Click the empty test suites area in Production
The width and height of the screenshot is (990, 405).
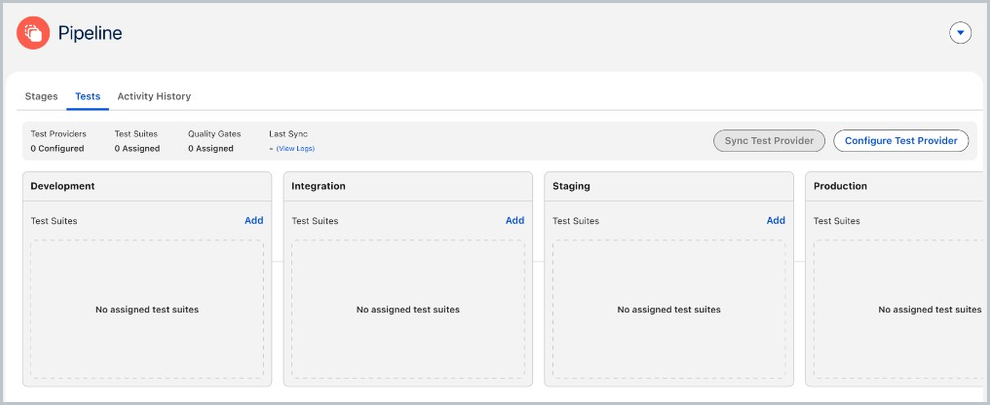coord(897,310)
